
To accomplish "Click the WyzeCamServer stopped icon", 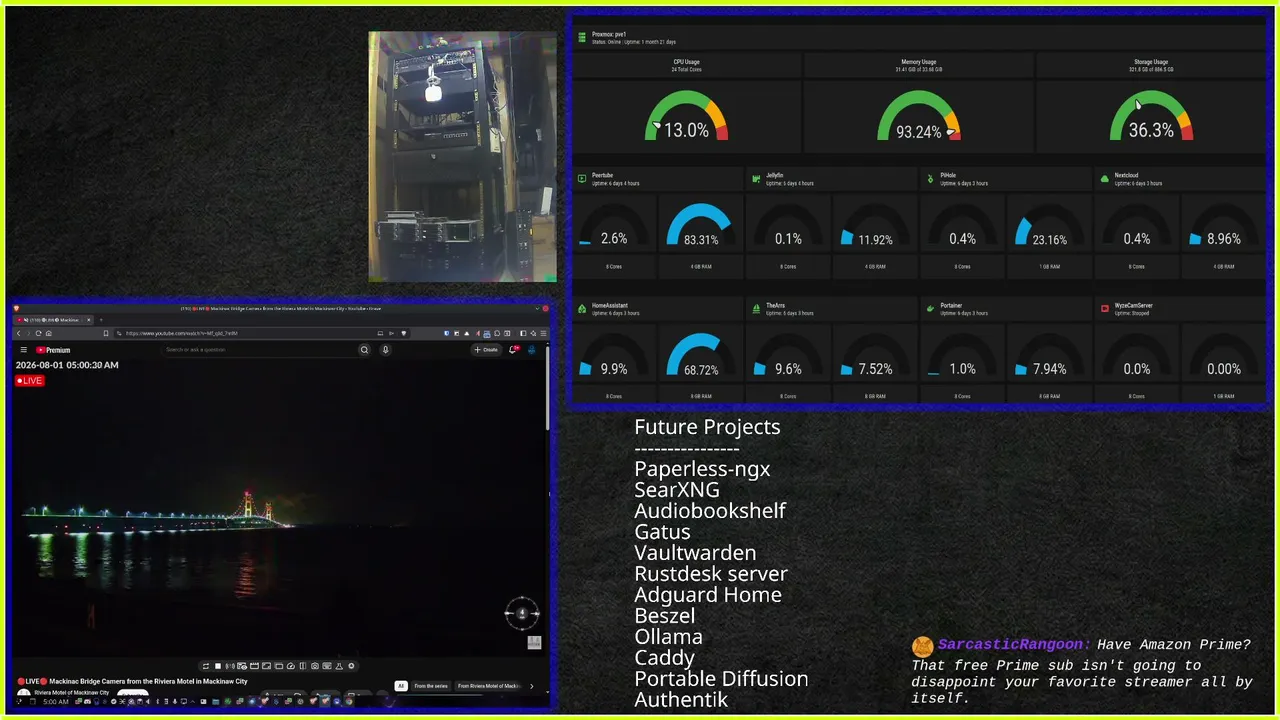I will (x=1105, y=309).
